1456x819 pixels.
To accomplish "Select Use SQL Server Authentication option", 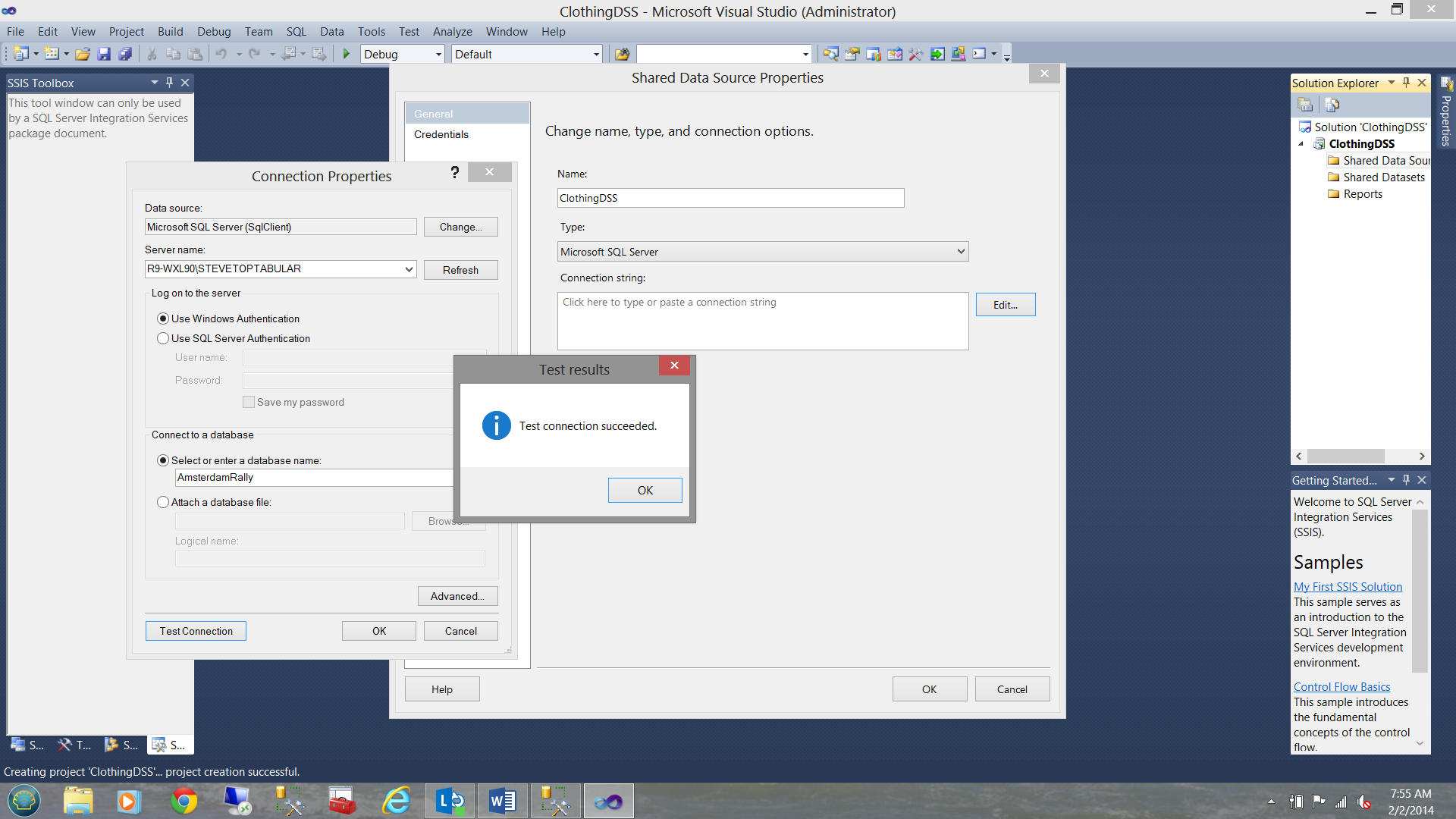I will (163, 338).
